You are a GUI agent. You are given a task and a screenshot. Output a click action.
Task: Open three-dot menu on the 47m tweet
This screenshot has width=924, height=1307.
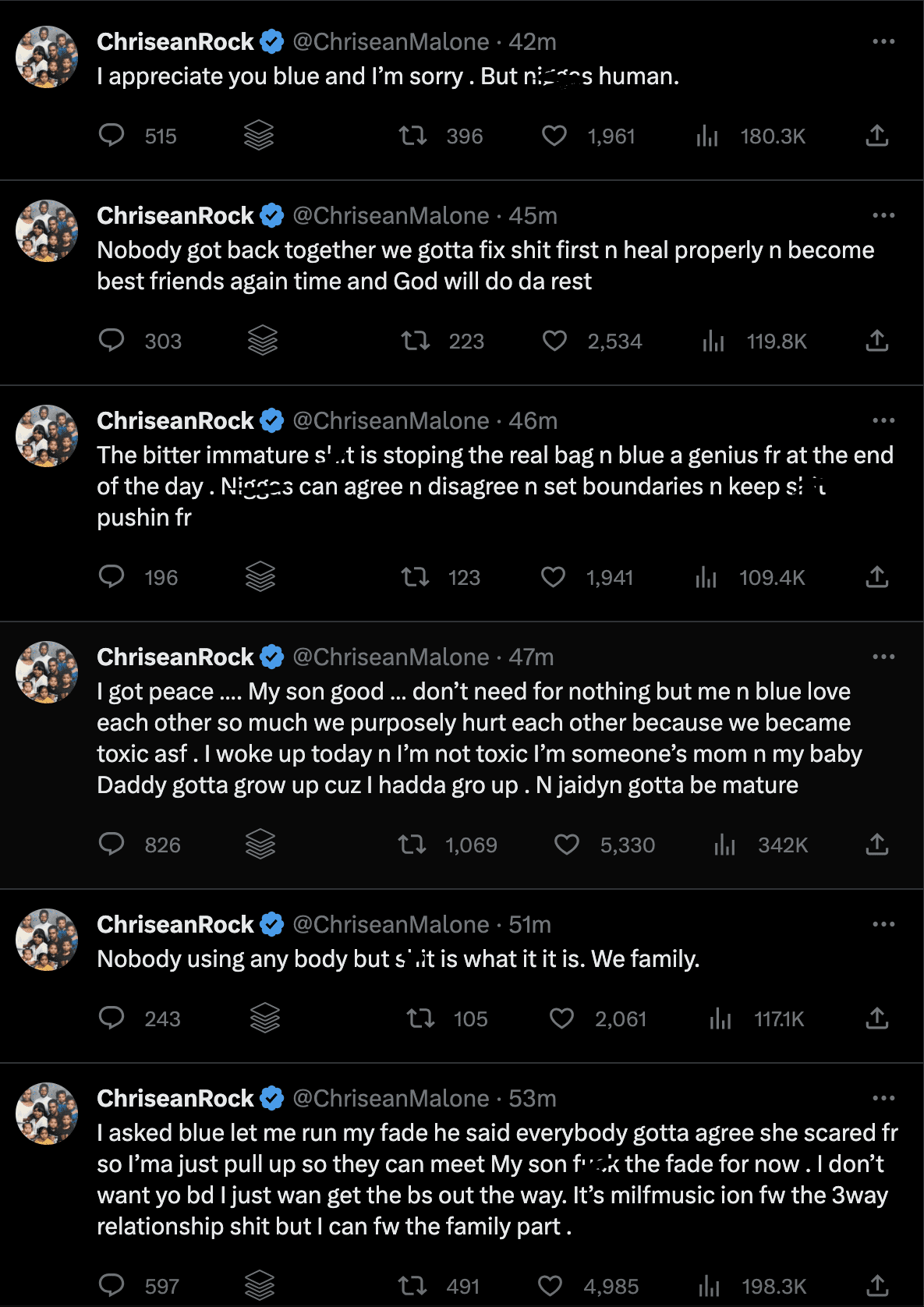click(x=883, y=657)
